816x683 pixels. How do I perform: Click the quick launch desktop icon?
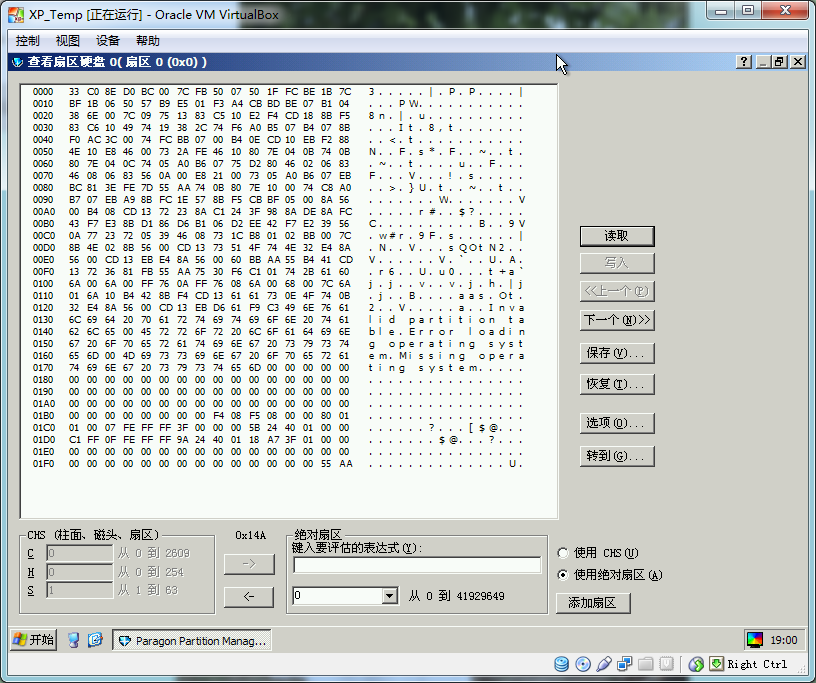click(x=73, y=640)
